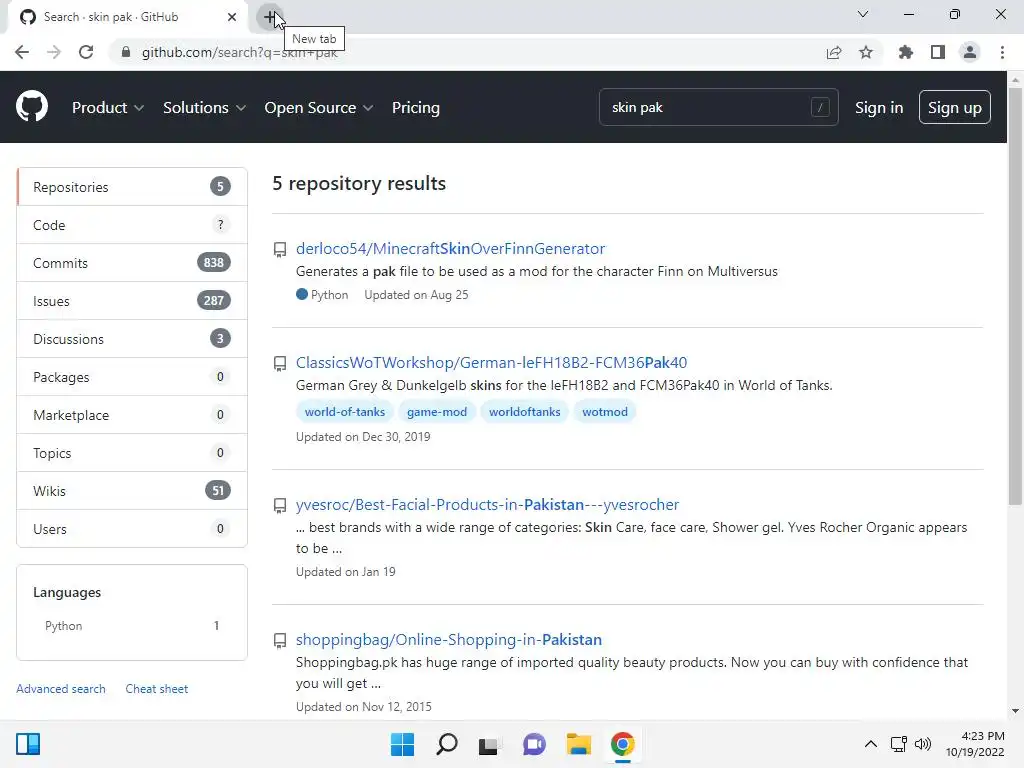This screenshot has width=1024, height=768.
Task: Open File Explorer on taskbar
Action: pyautogui.click(x=579, y=744)
